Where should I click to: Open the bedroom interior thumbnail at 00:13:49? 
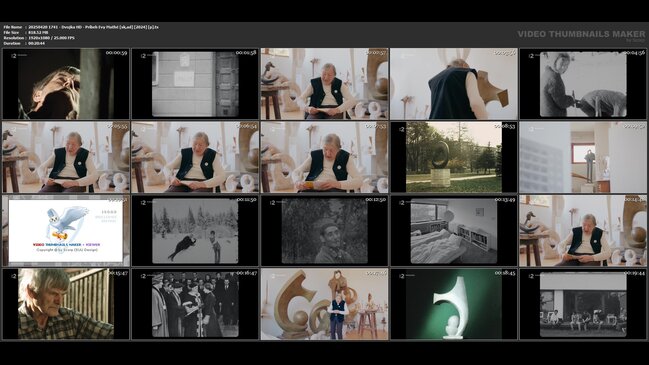tap(454, 231)
